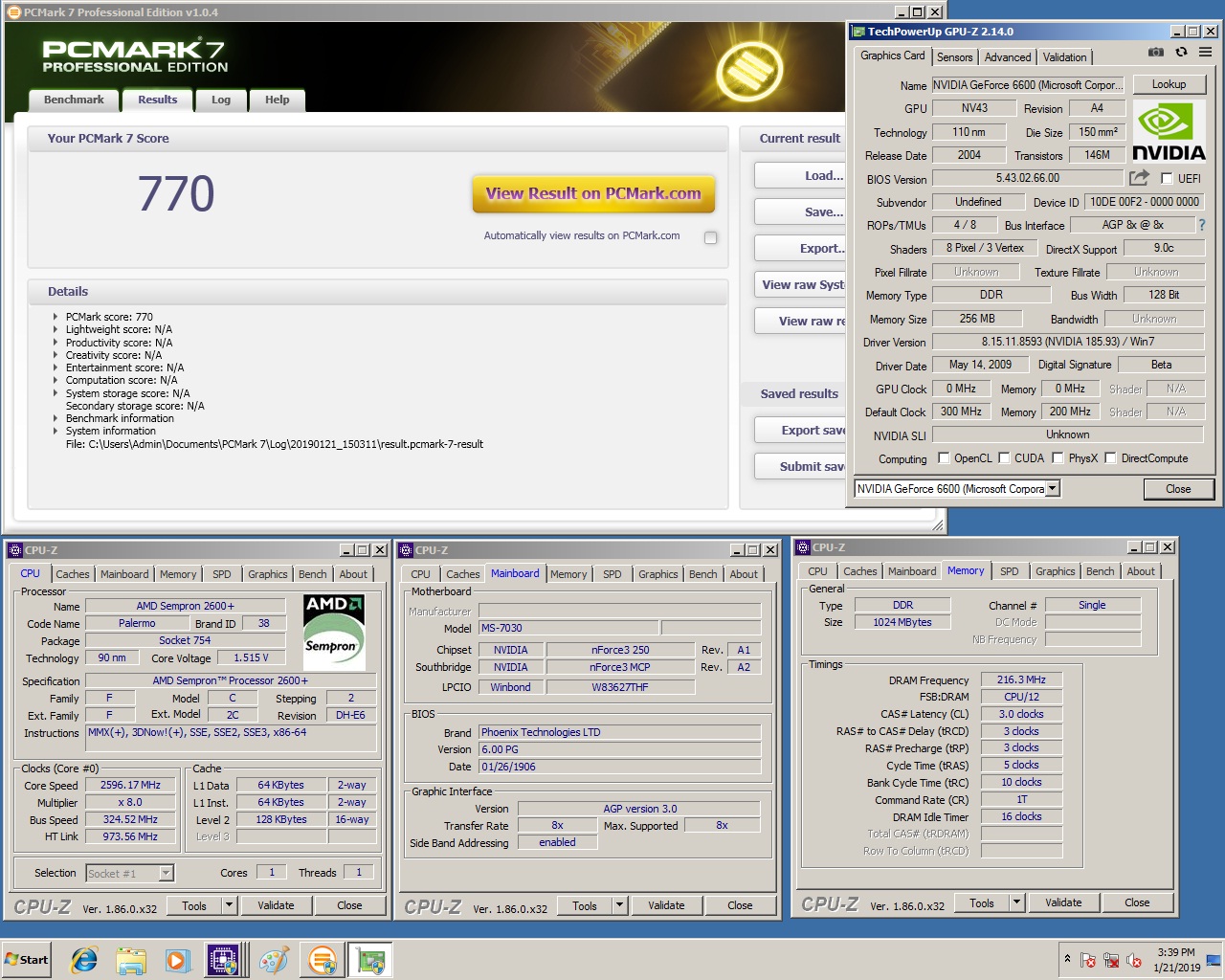
Task: Open Tools dropdown arrow in Memory window
Action: 1016,902
